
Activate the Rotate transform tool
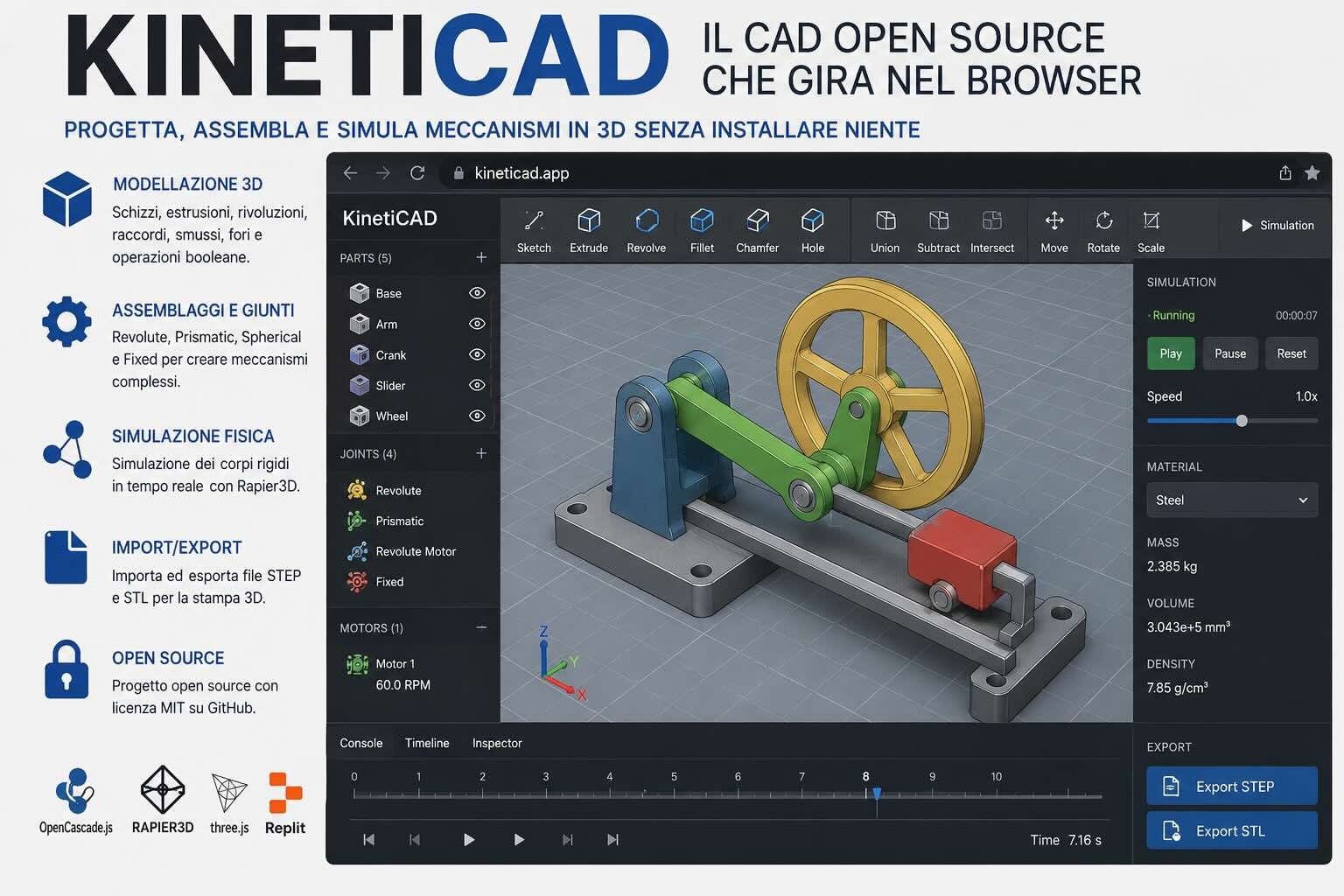(1103, 231)
